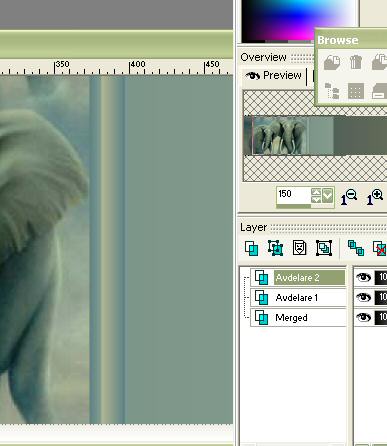Click the New Vector Layer icon
This screenshot has width=387, height=446.
[x=275, y=248]
